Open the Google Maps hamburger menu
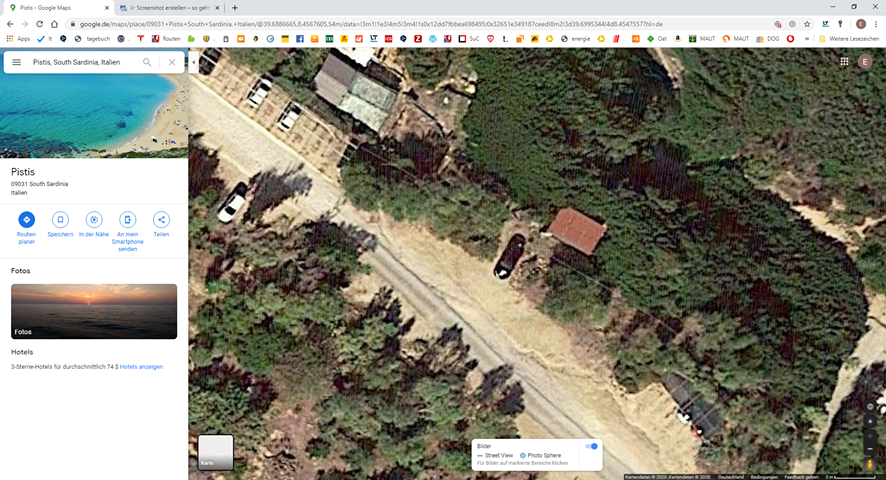 [16, 62]
